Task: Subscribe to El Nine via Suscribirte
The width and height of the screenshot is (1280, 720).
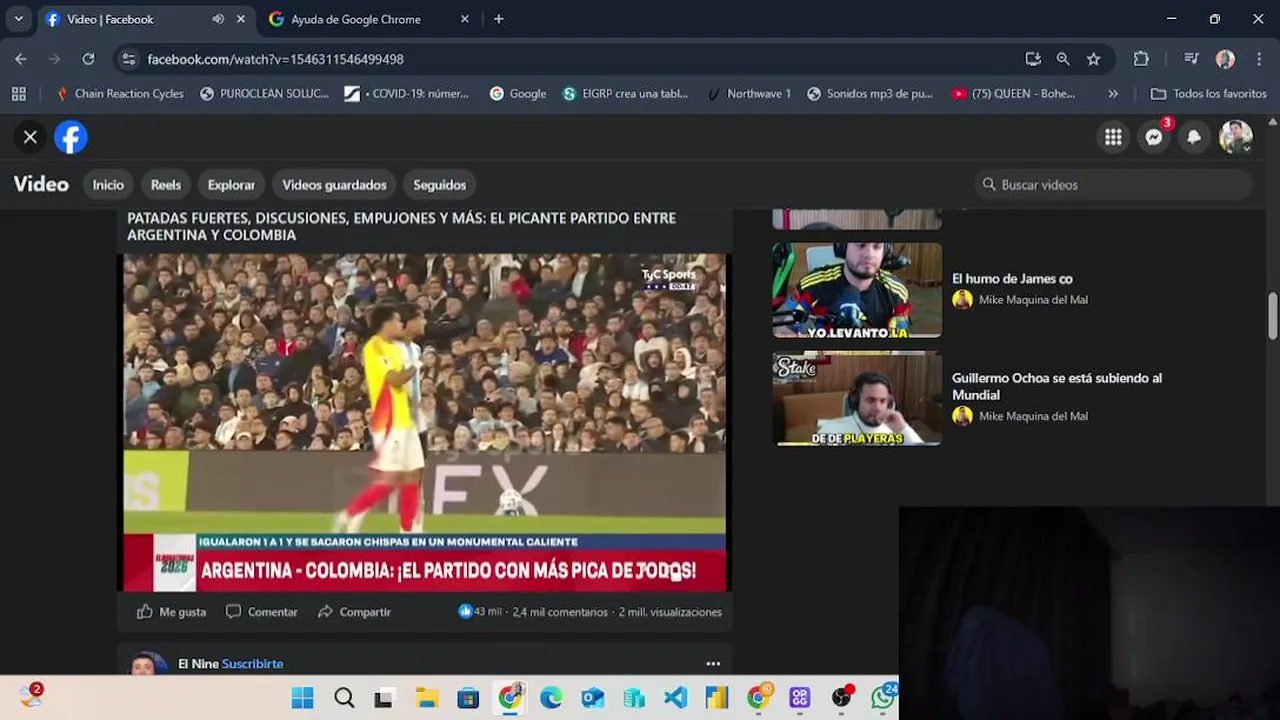Action: (252, 664)
